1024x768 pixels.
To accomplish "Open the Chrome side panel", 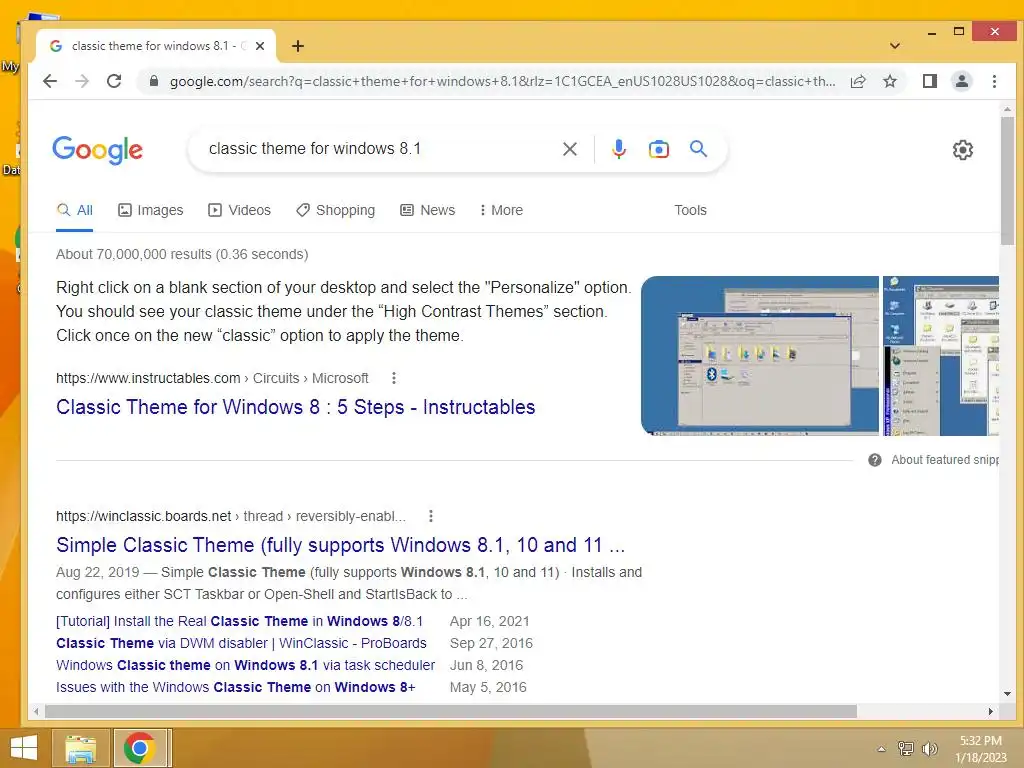I will pyautogui.click(x=929, y=81).
